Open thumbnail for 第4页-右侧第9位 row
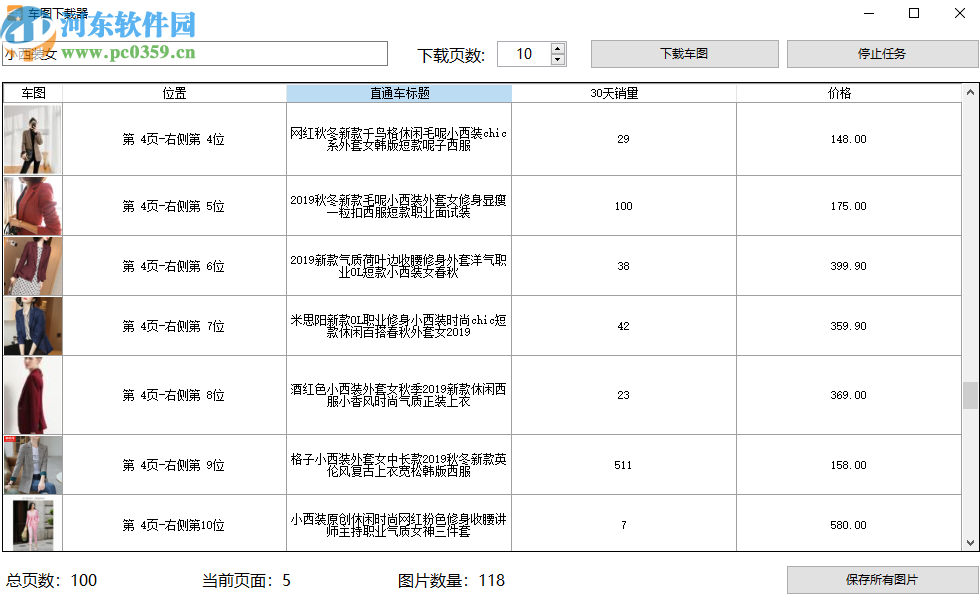This screenshot has height=601, width=980. coord(33,465)
